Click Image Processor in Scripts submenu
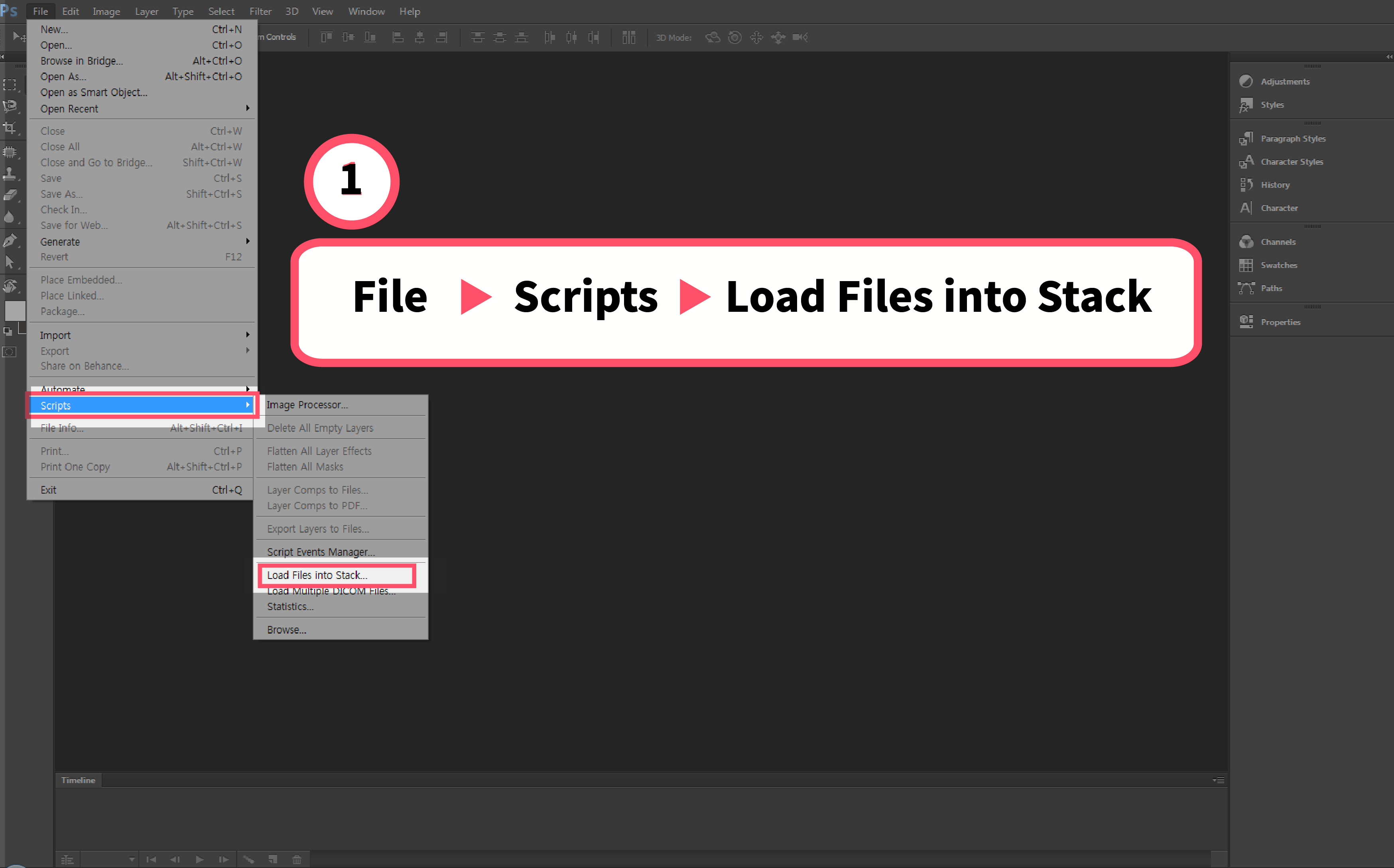1394x868 pixels. point(307,405)
